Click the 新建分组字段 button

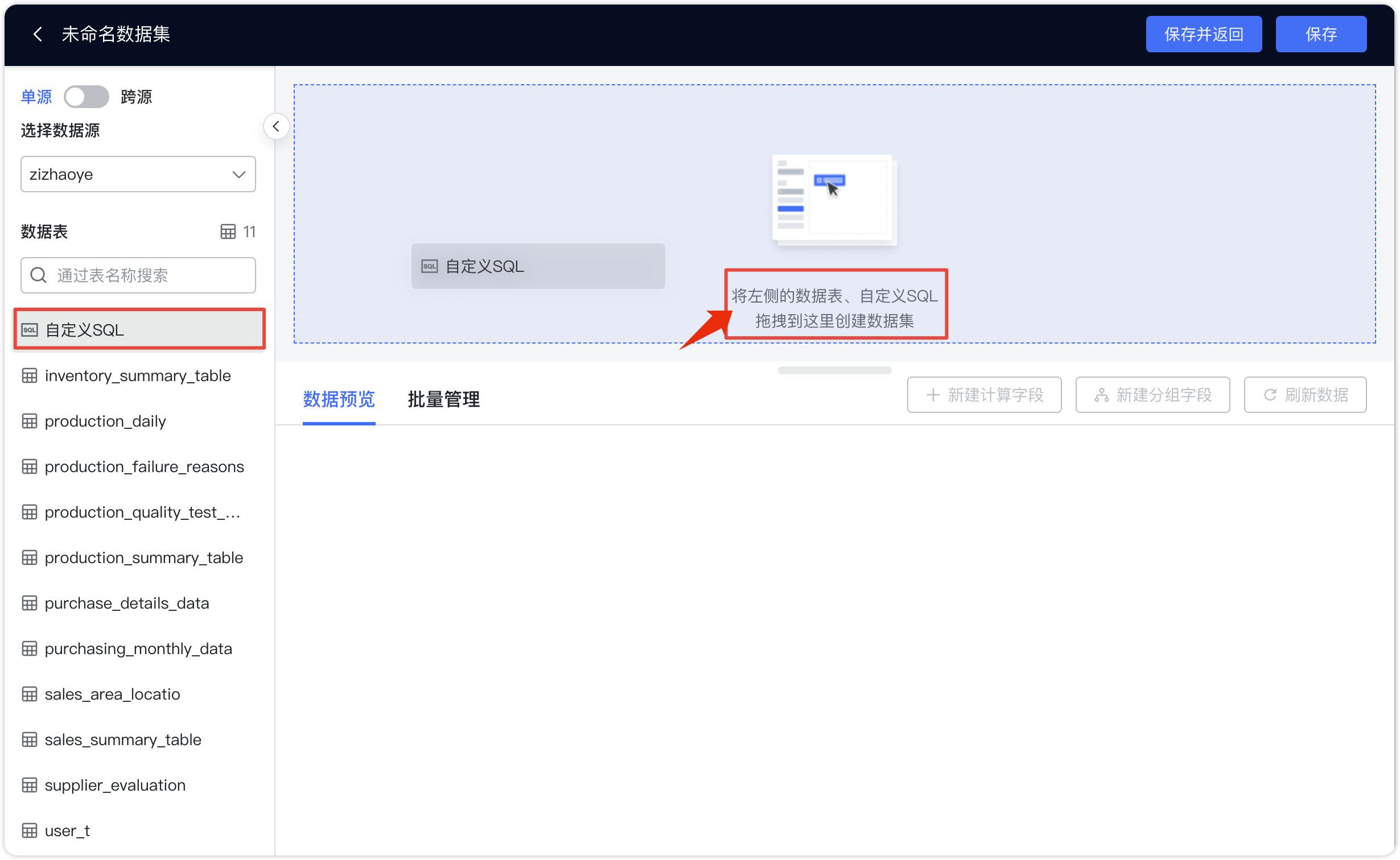[1152, 395]
